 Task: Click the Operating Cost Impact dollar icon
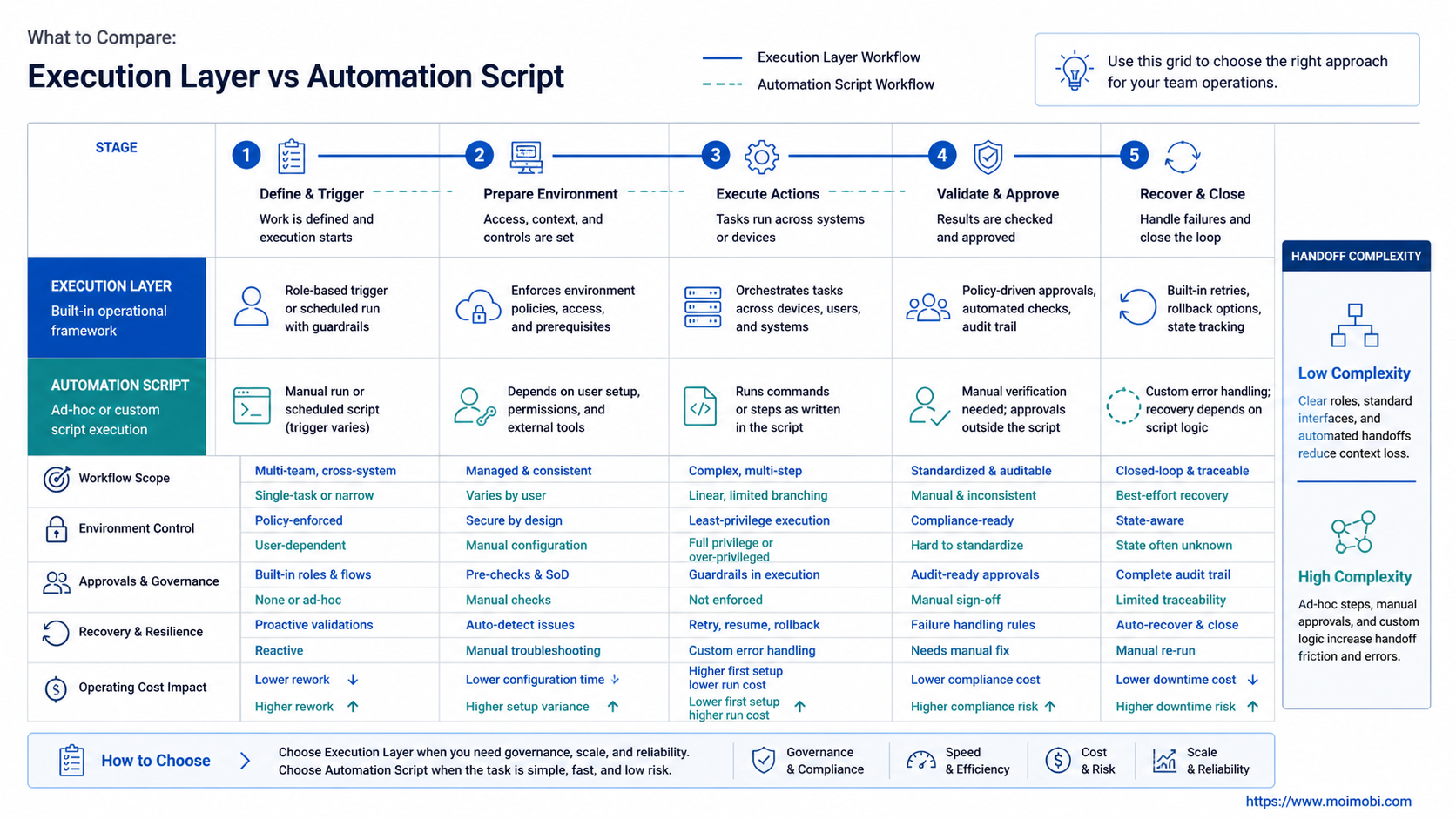click(56, 688)
